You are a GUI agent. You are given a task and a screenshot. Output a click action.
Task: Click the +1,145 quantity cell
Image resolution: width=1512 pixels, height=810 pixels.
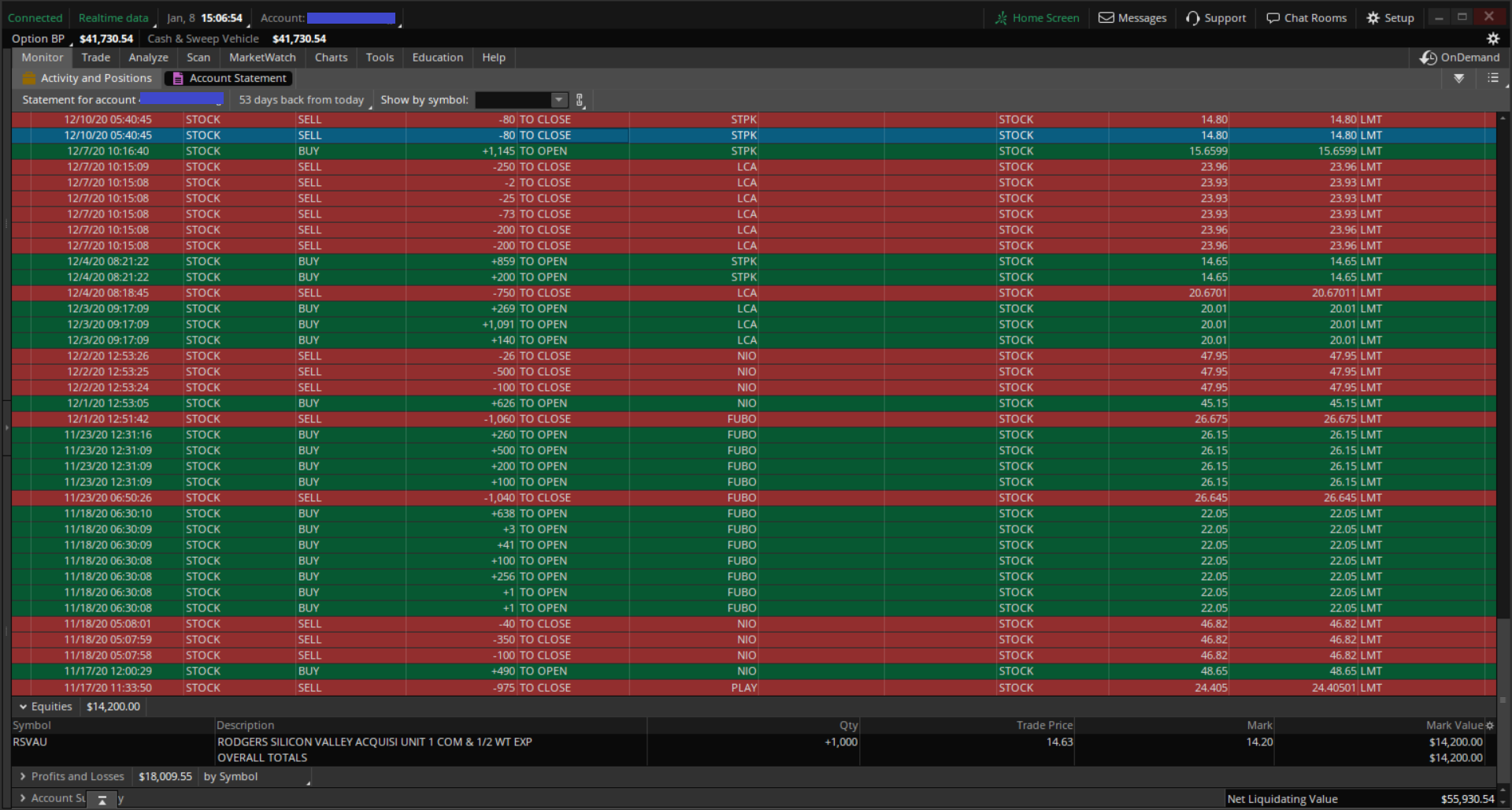(x=461, y=151)
